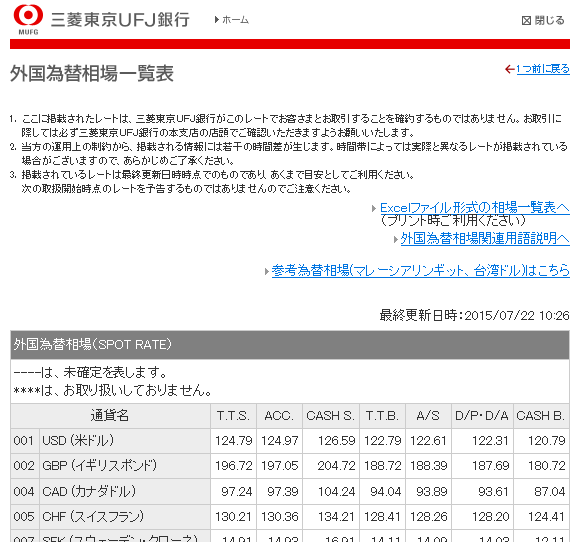Open the 1つ前に戻る link
The width and height of the screenshot is (583, 542).
click(543, 69)
